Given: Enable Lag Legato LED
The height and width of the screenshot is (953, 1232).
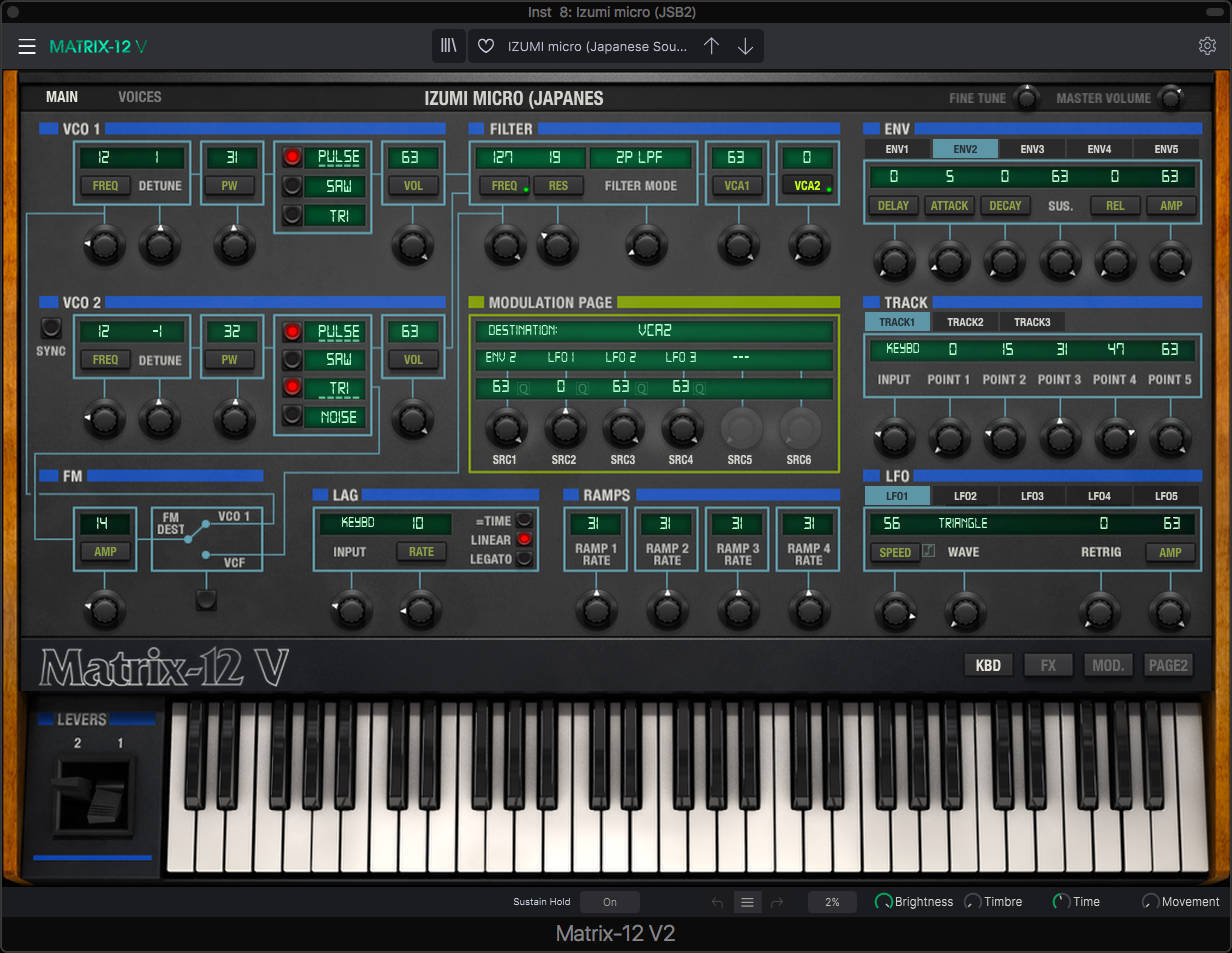Looking at the screenshot, I should point(524,559).
